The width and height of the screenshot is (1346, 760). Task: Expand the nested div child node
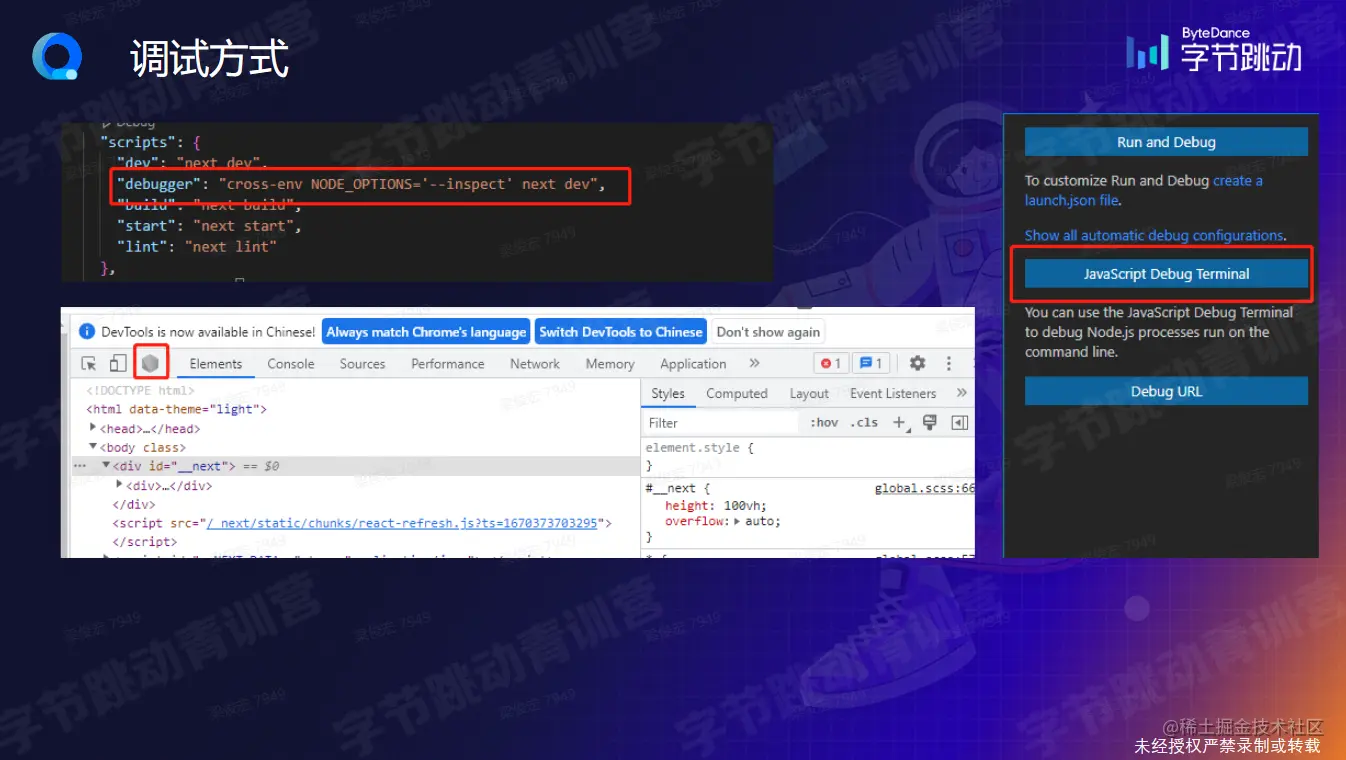coord(119,485)
